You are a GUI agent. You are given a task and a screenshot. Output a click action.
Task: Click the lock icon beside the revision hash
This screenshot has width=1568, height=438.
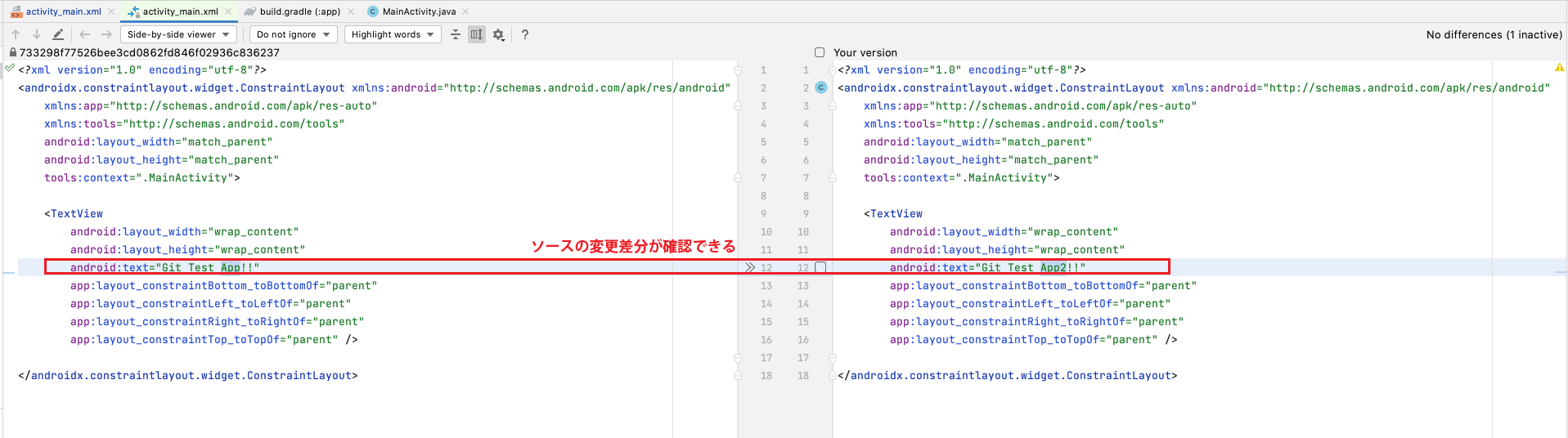(x=12, y=52)
